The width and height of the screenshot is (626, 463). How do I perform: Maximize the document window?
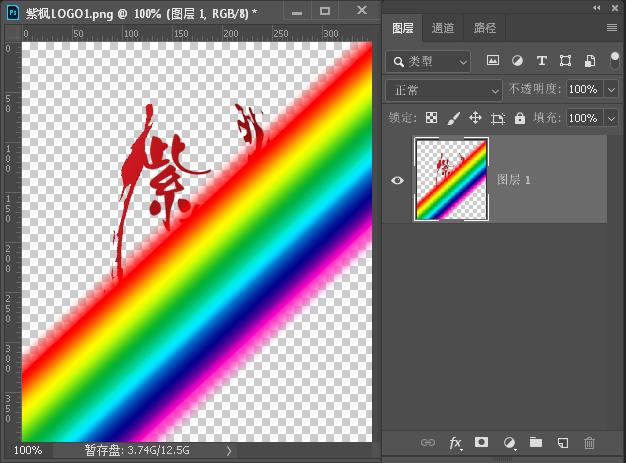click(325, 11)
